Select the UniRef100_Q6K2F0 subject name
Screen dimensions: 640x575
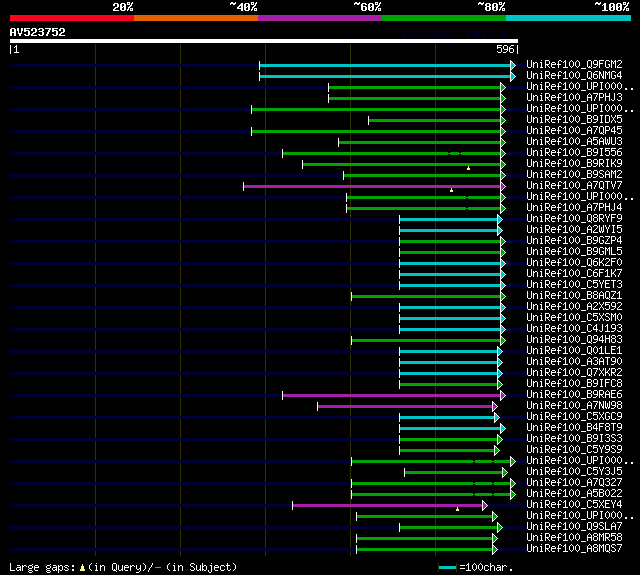click(x=574, y=263)
